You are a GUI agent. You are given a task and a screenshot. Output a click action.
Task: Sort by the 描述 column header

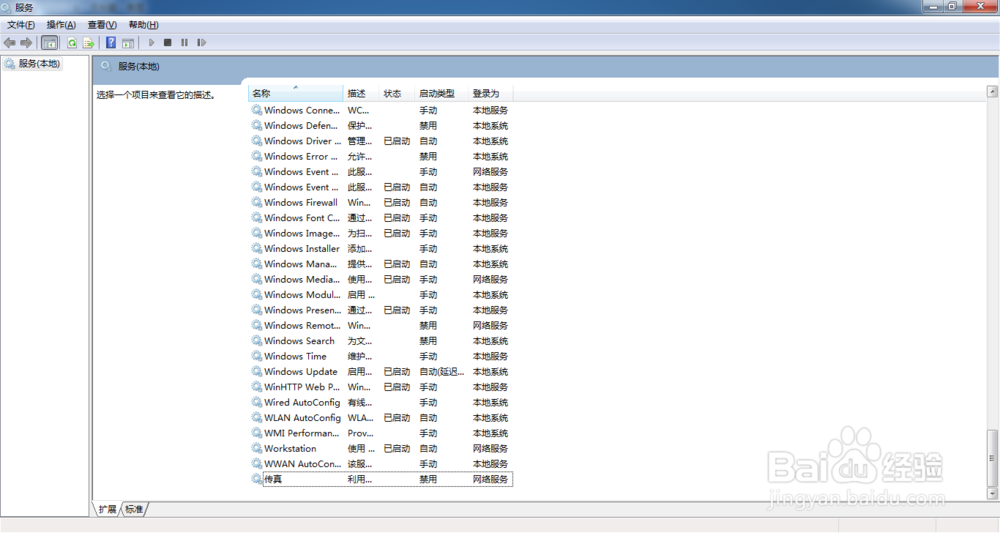tap(361, 93)
